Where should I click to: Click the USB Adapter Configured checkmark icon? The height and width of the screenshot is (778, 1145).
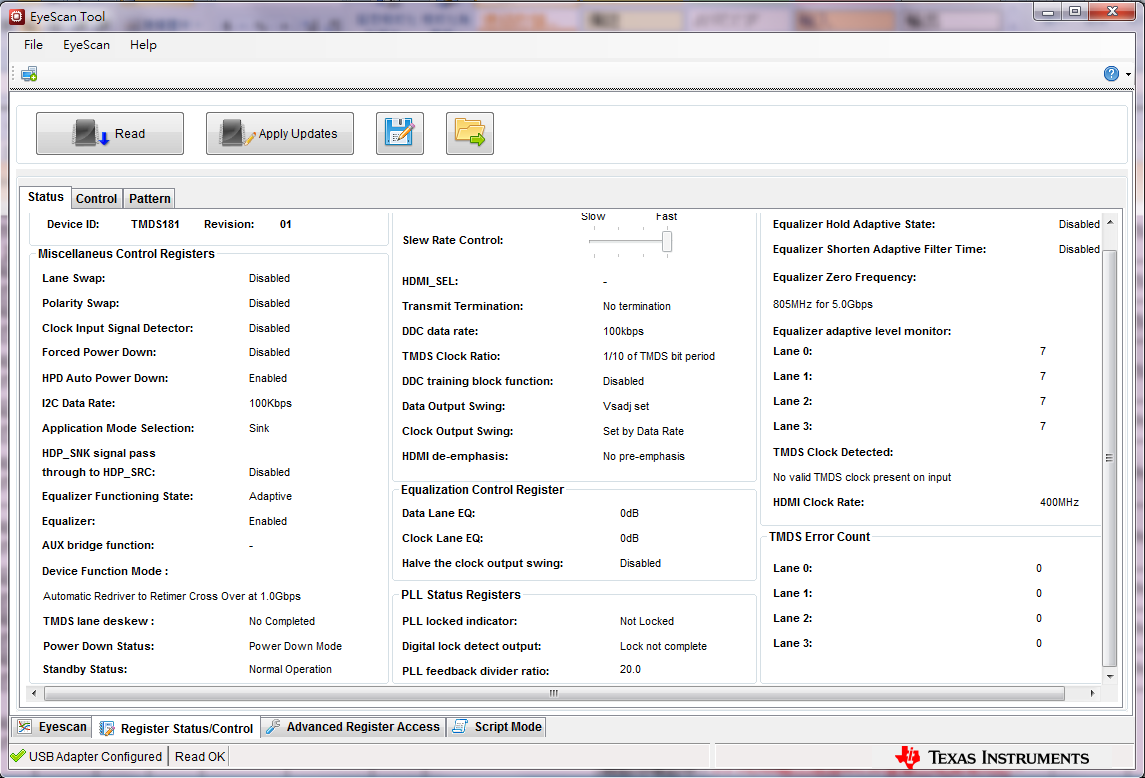(x=18, y=756)
